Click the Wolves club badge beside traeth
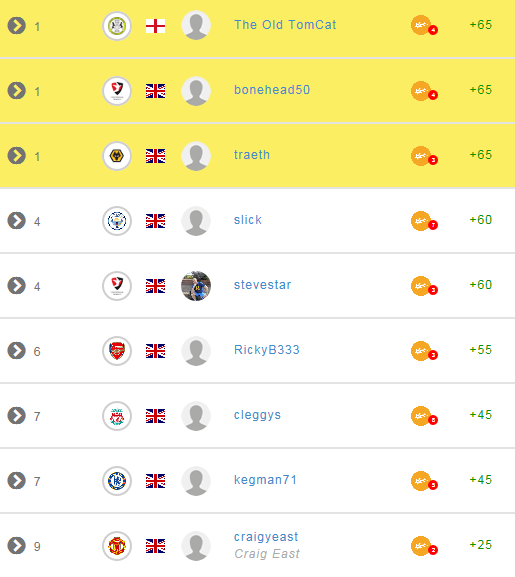 click(117, 156)
